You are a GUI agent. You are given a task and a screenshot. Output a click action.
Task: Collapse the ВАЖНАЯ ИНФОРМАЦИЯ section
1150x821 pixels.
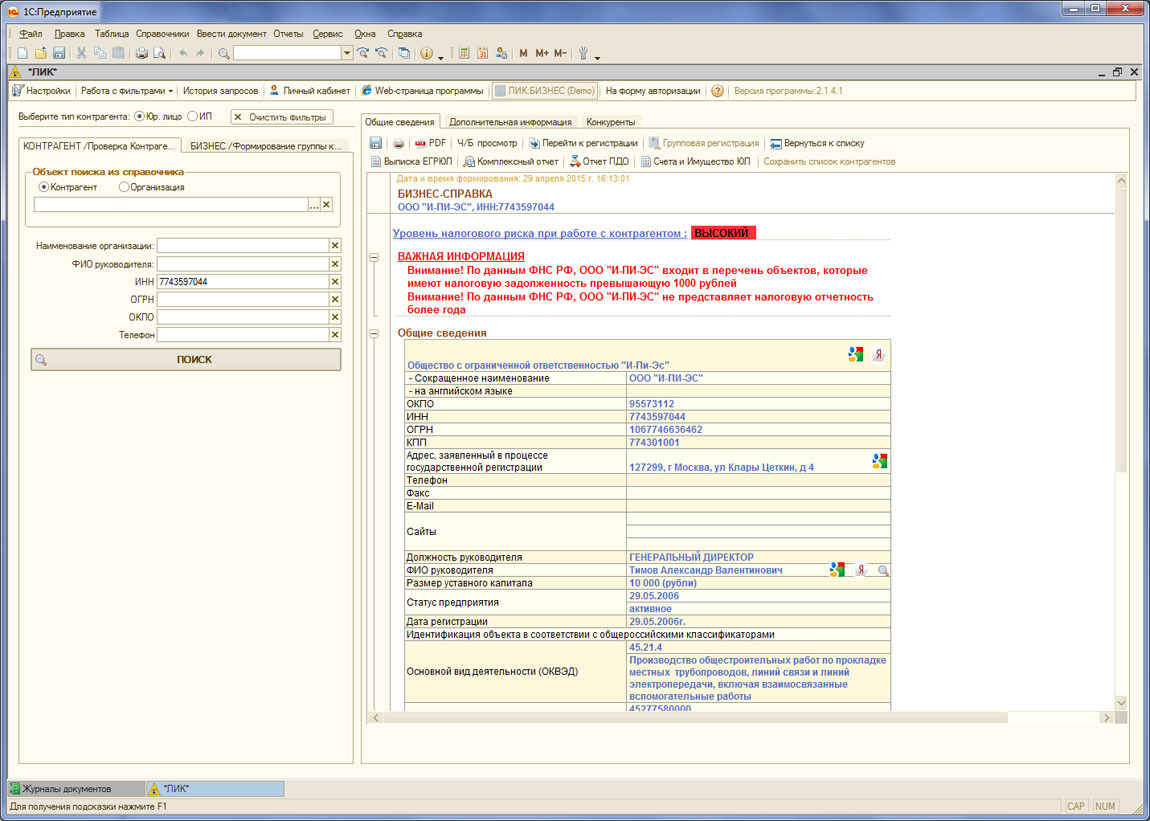click(375, 257)
